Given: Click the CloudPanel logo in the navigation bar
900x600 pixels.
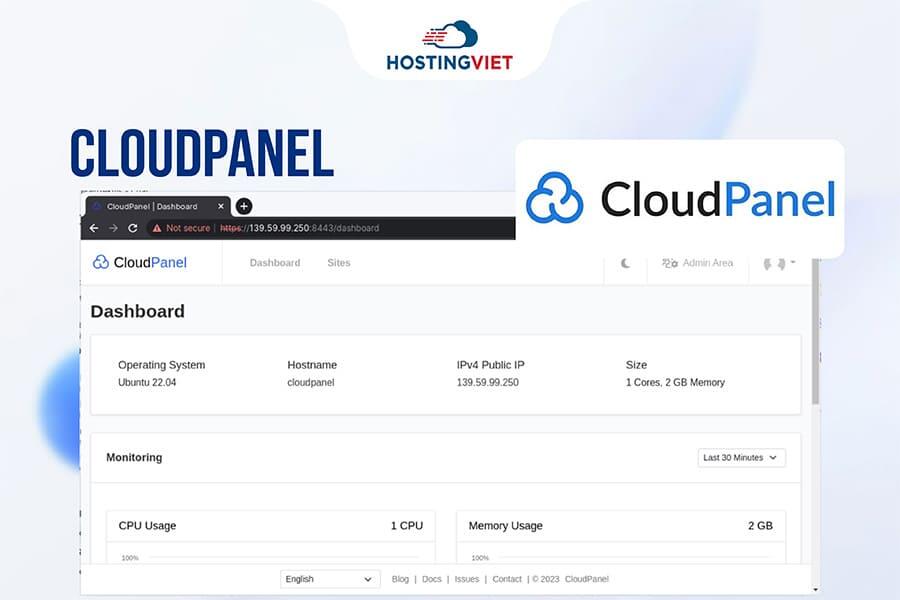Looking at the screenshot, I should [140, 262].
